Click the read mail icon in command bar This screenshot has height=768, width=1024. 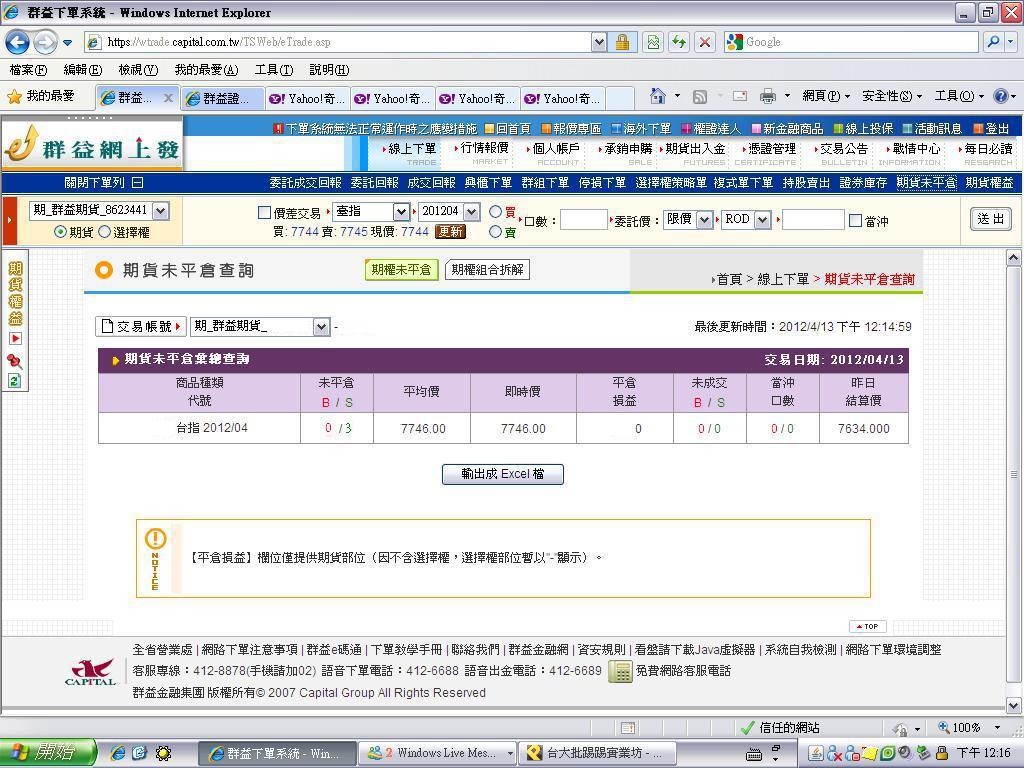(x=739, y=97)
